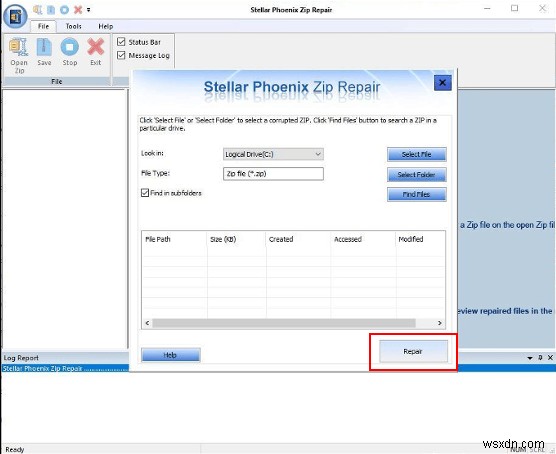Click quick access toolbar Save icon

pyautogui.click(x=51, y=10)
